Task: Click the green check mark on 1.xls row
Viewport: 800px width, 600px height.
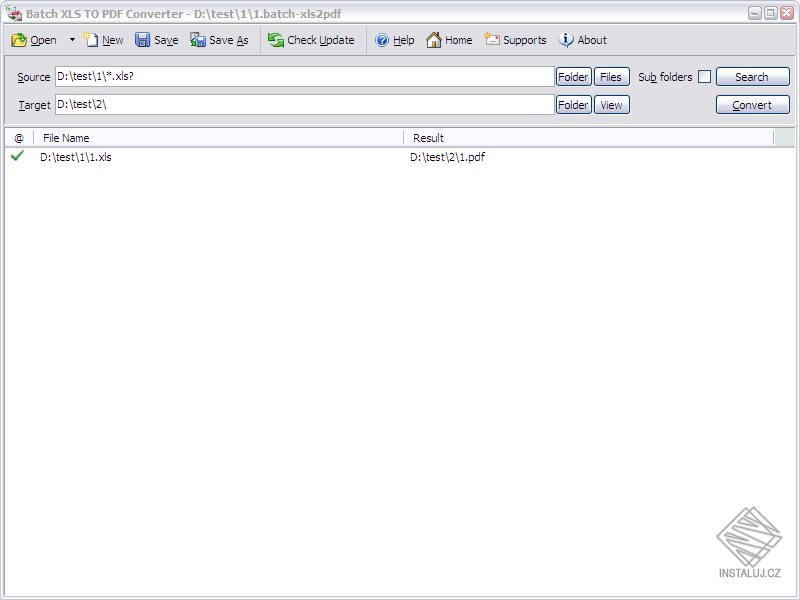Action: [16, 157]
